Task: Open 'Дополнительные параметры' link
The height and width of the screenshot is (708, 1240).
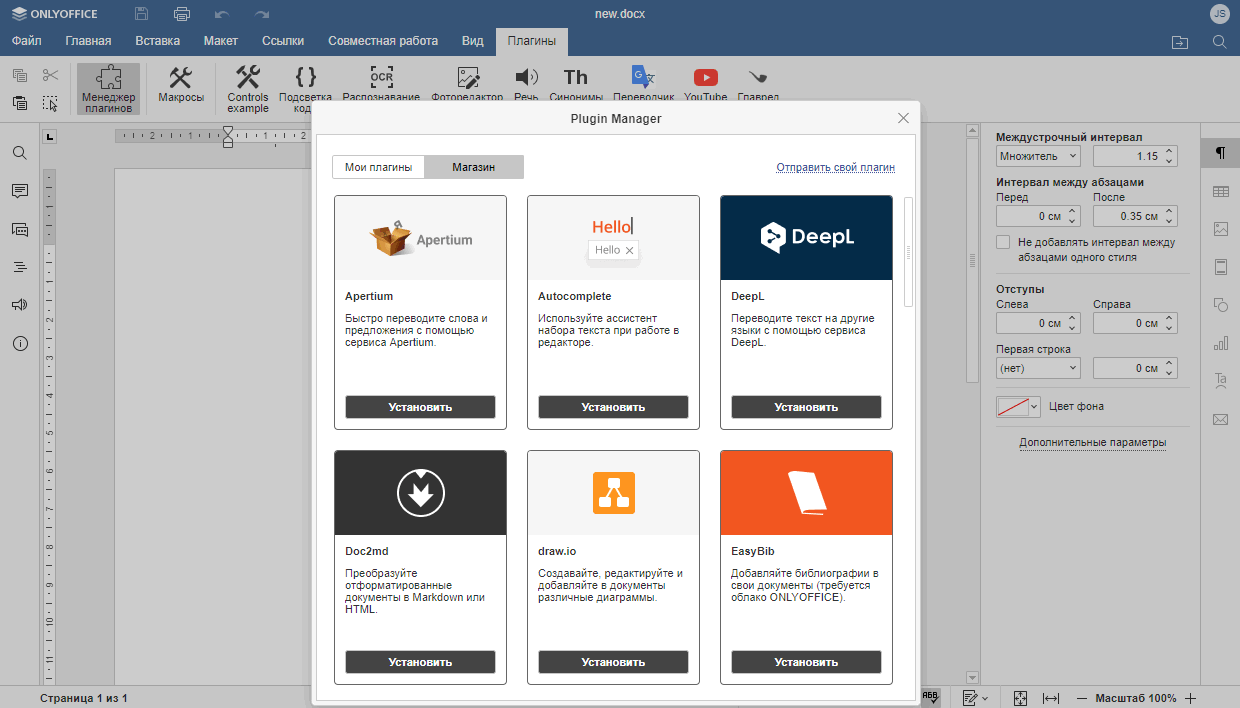Action: click(1093, 443)
